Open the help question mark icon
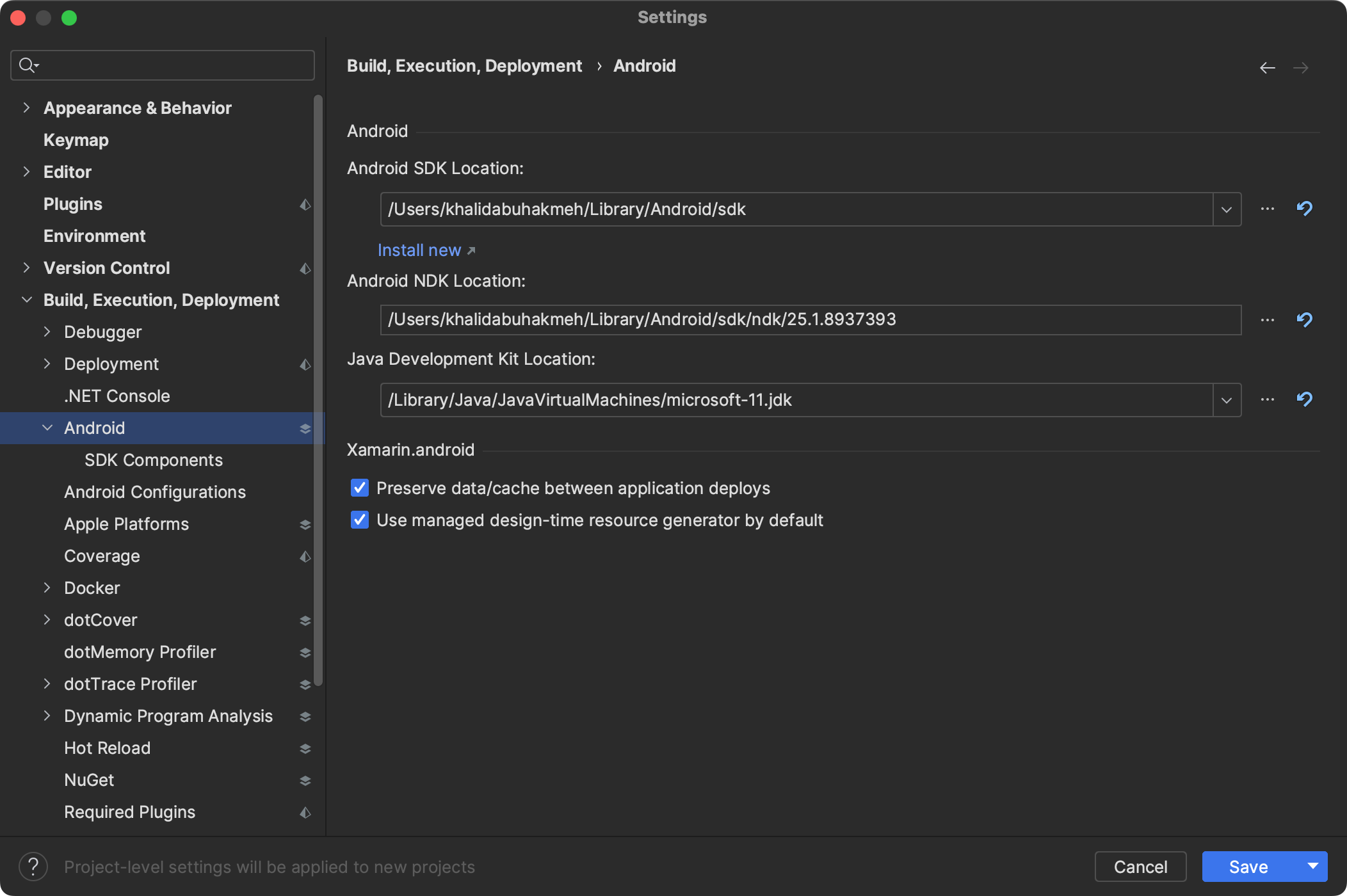This screenshot has height=896, width=1347. (x=33, y=867)
